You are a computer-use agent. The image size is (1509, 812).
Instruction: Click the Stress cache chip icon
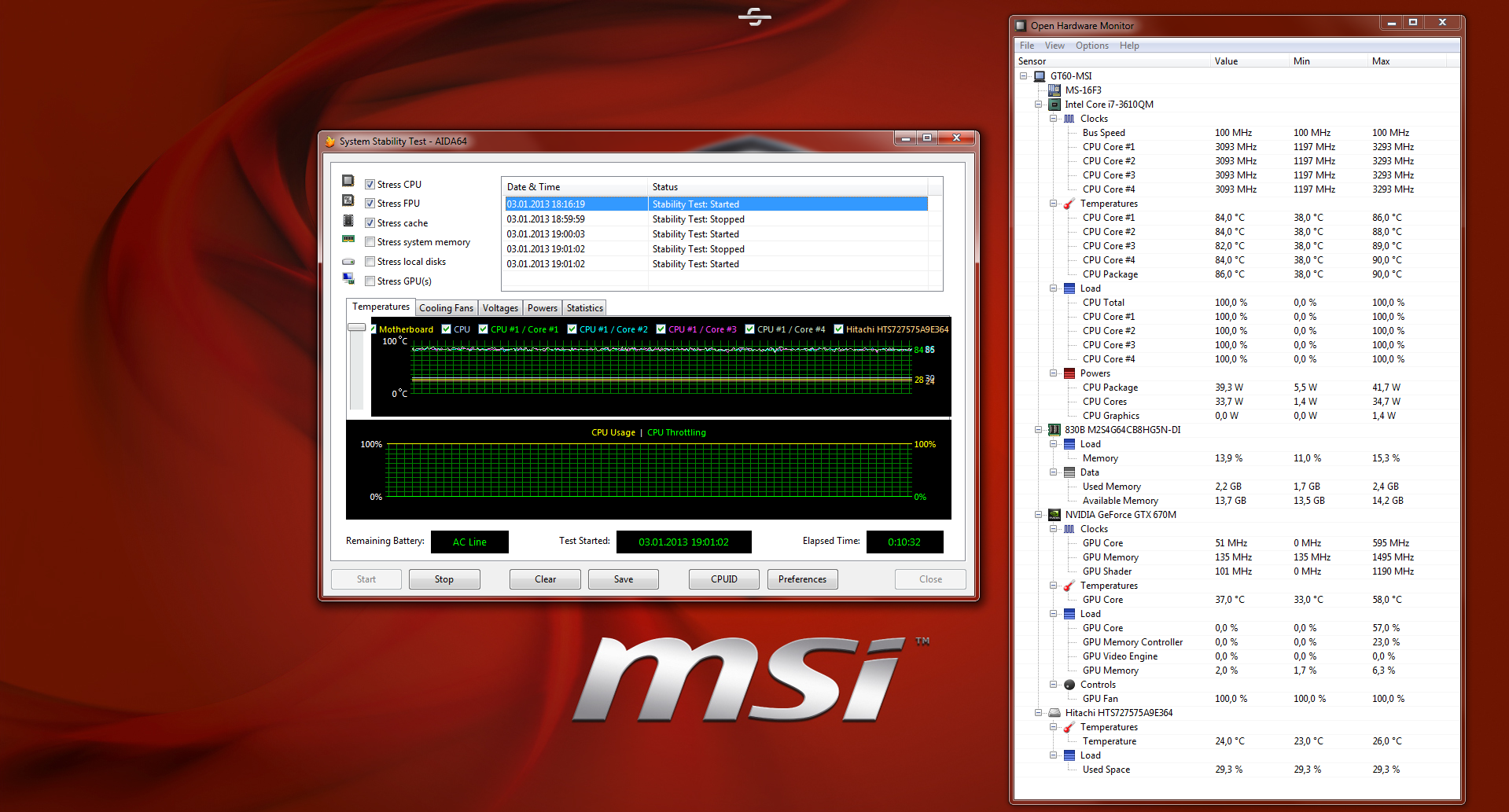pyautogui.click(x=348, y=220)
